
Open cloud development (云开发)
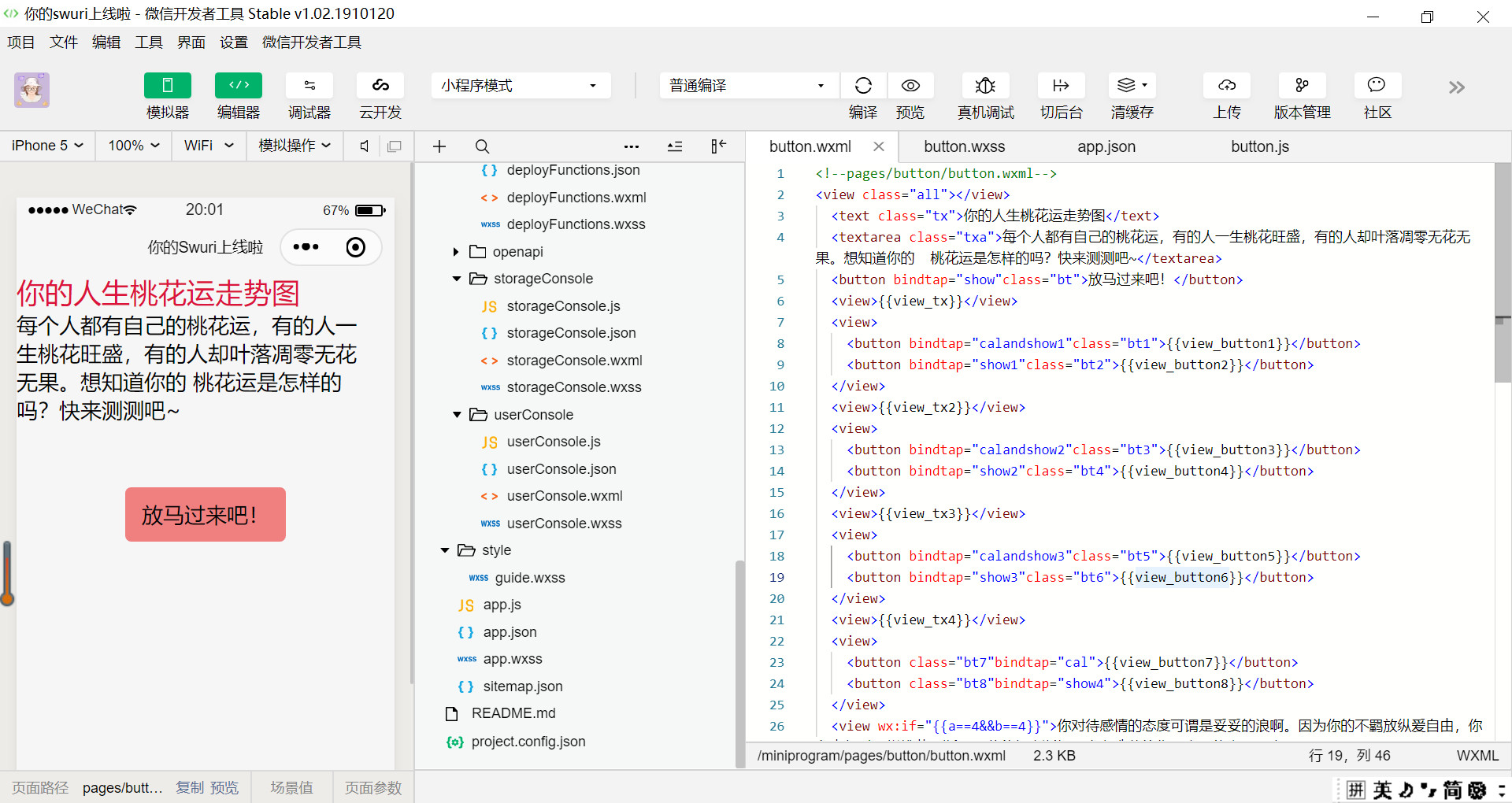[x=380, y=86]
